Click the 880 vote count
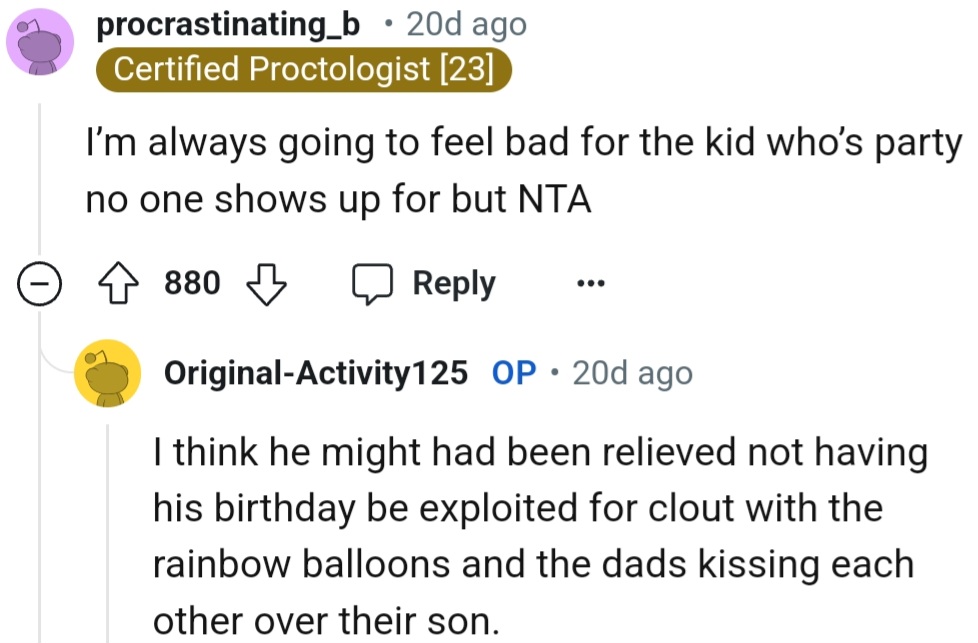 point(192,285)
